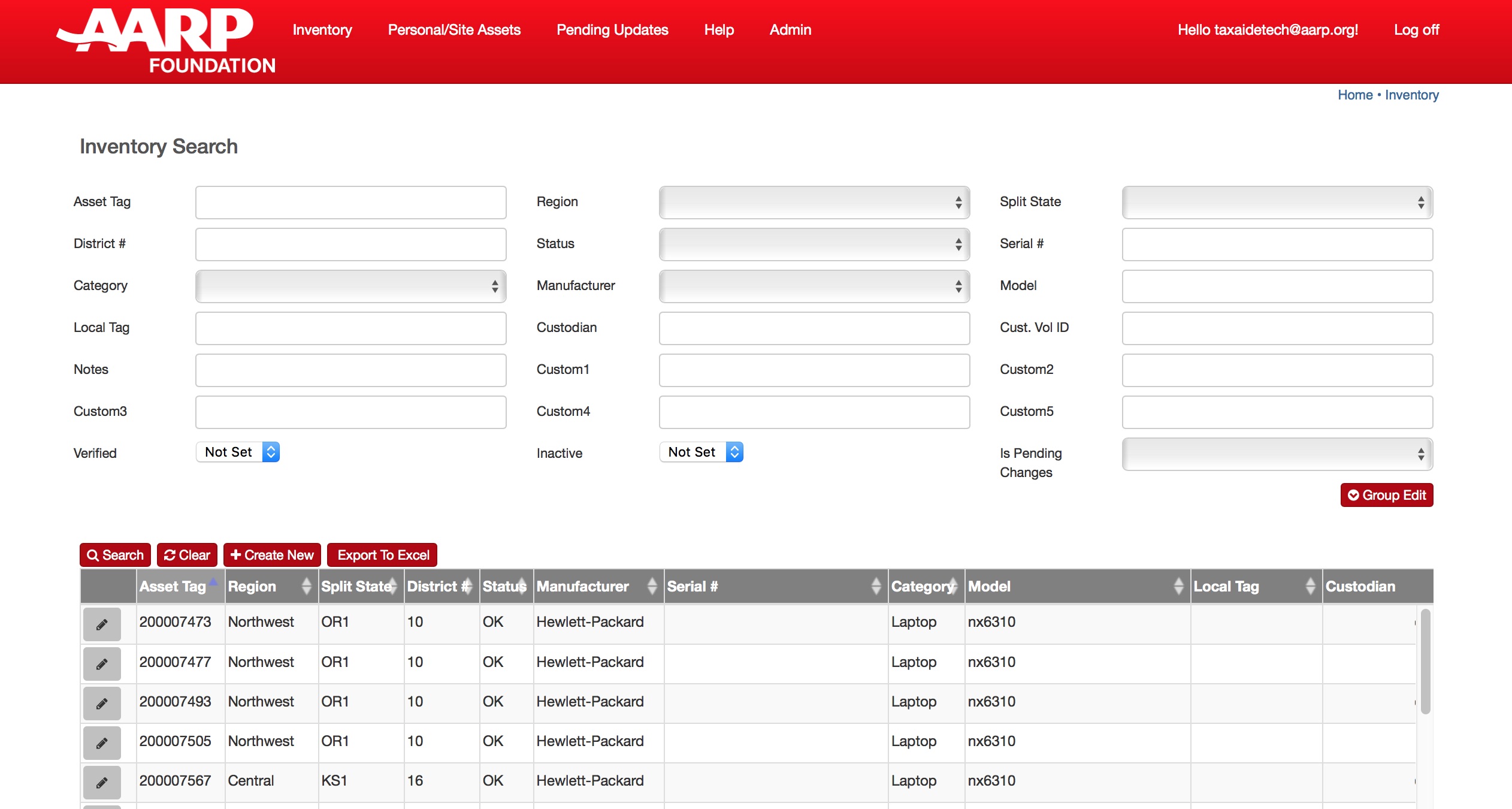
Task: Open the Verified Not Set selector
Action: [x=238, y=452]
